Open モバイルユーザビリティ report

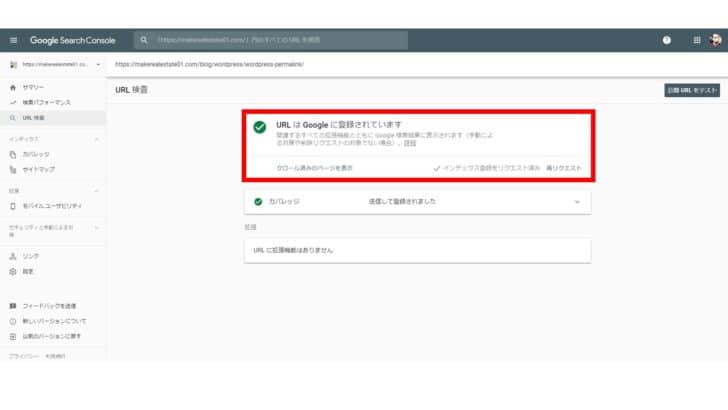point(52,206)
